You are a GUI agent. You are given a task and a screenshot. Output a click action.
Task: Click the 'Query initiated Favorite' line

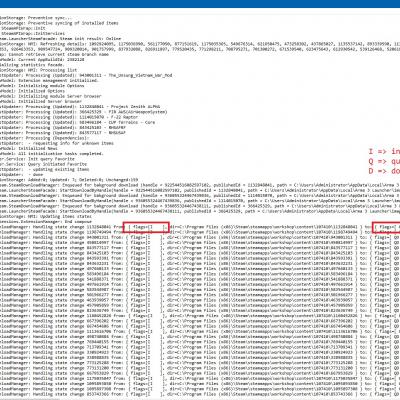pyautogui.click(x=43, y=164)
